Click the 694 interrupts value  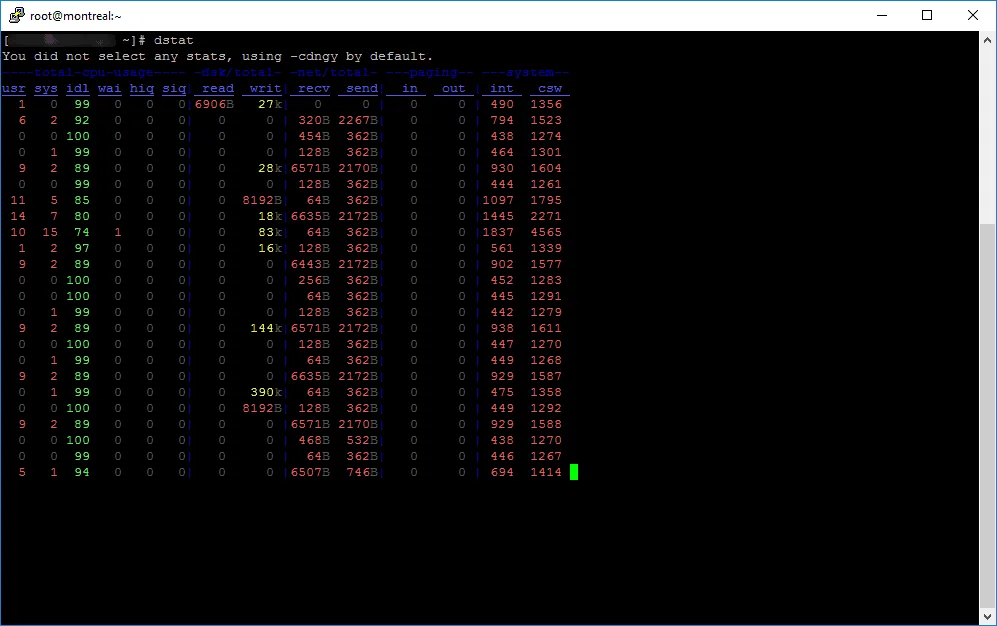click(x=502, y=472)
